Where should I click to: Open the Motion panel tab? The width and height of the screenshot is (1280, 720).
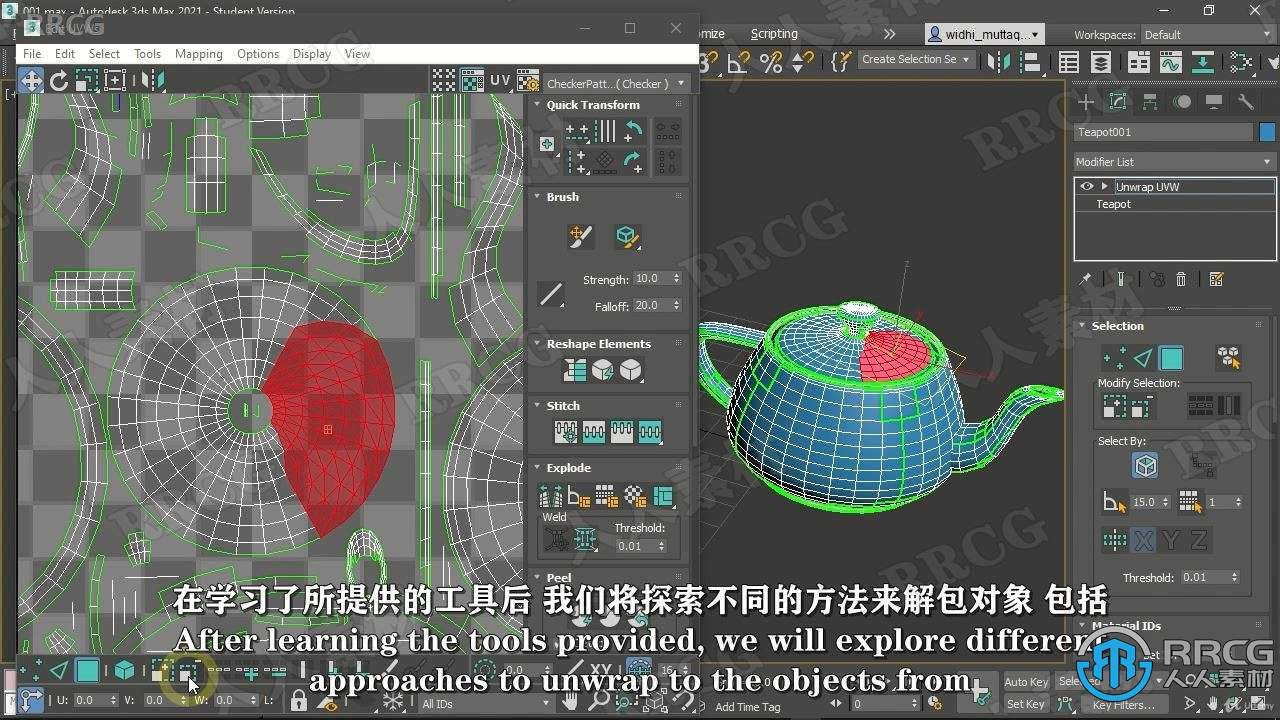tap(1182, 102)
